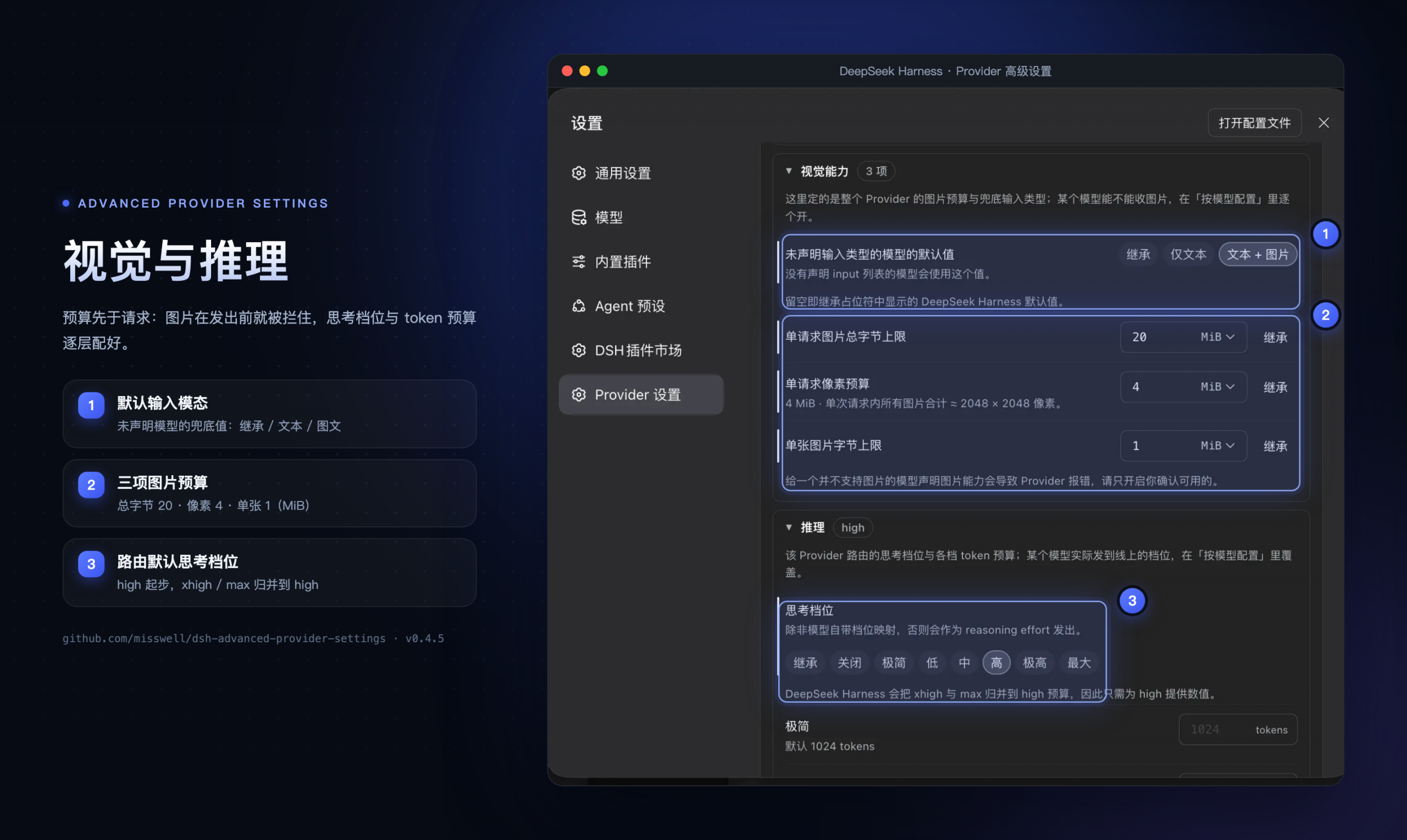Open the 通用设置 section
This screenshot has width=1407, height=840.
(x=641, y=173)
